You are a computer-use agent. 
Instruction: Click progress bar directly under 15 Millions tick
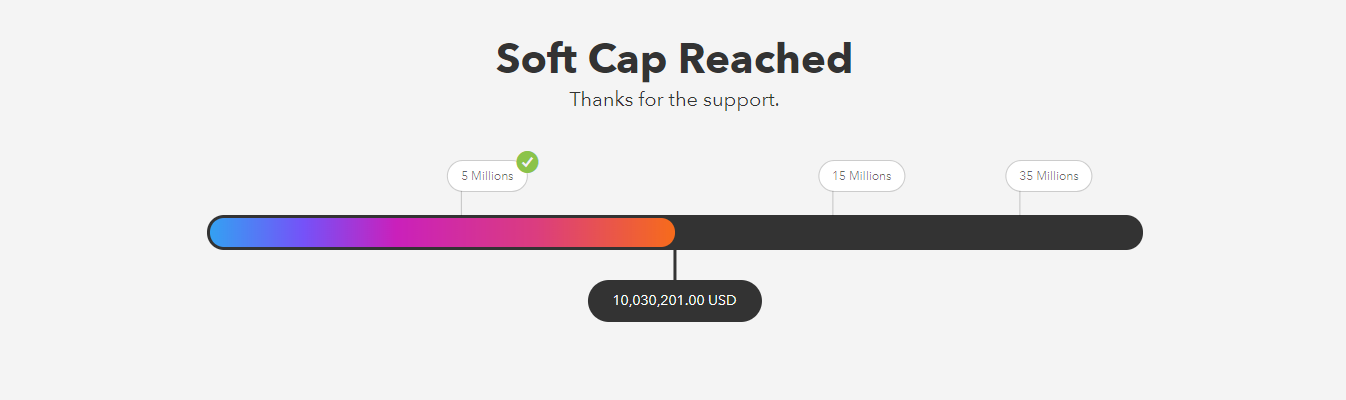coord(833,232)
